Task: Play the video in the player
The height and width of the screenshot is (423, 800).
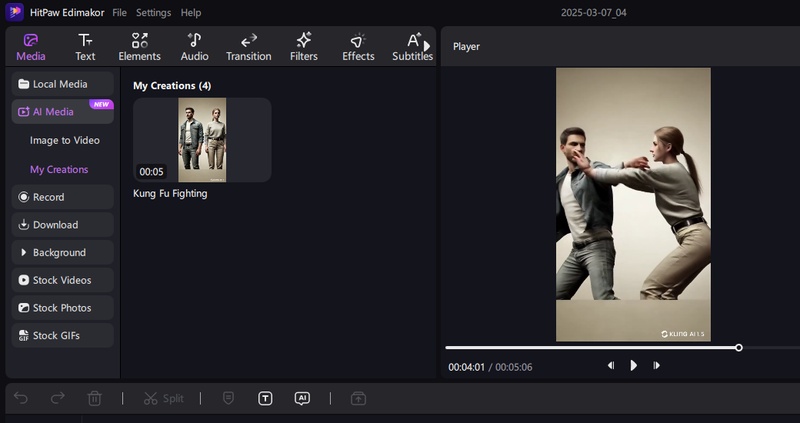Action: pyautogui.click(x=633, y=366)
